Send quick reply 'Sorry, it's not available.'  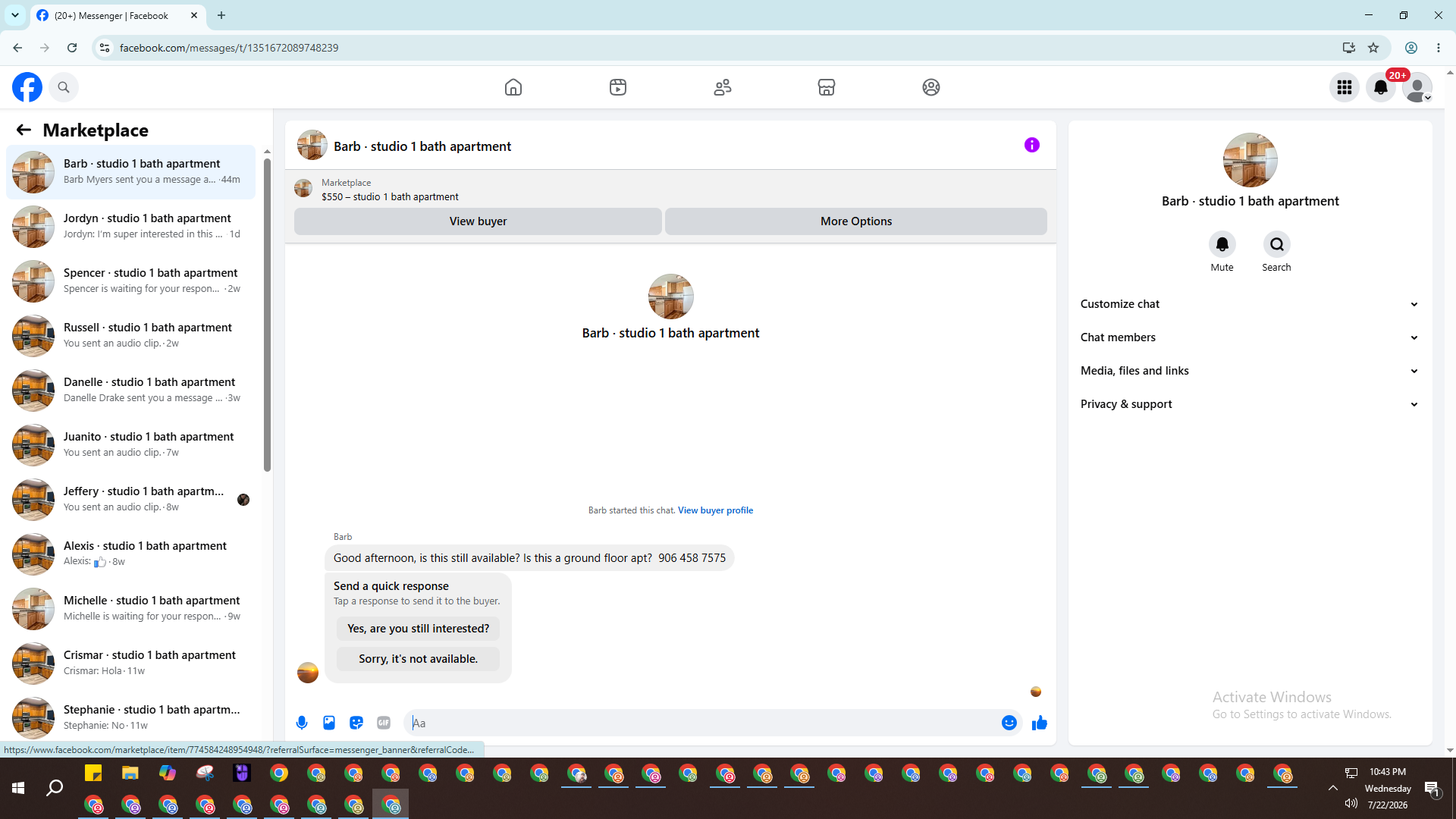(418, 659)
